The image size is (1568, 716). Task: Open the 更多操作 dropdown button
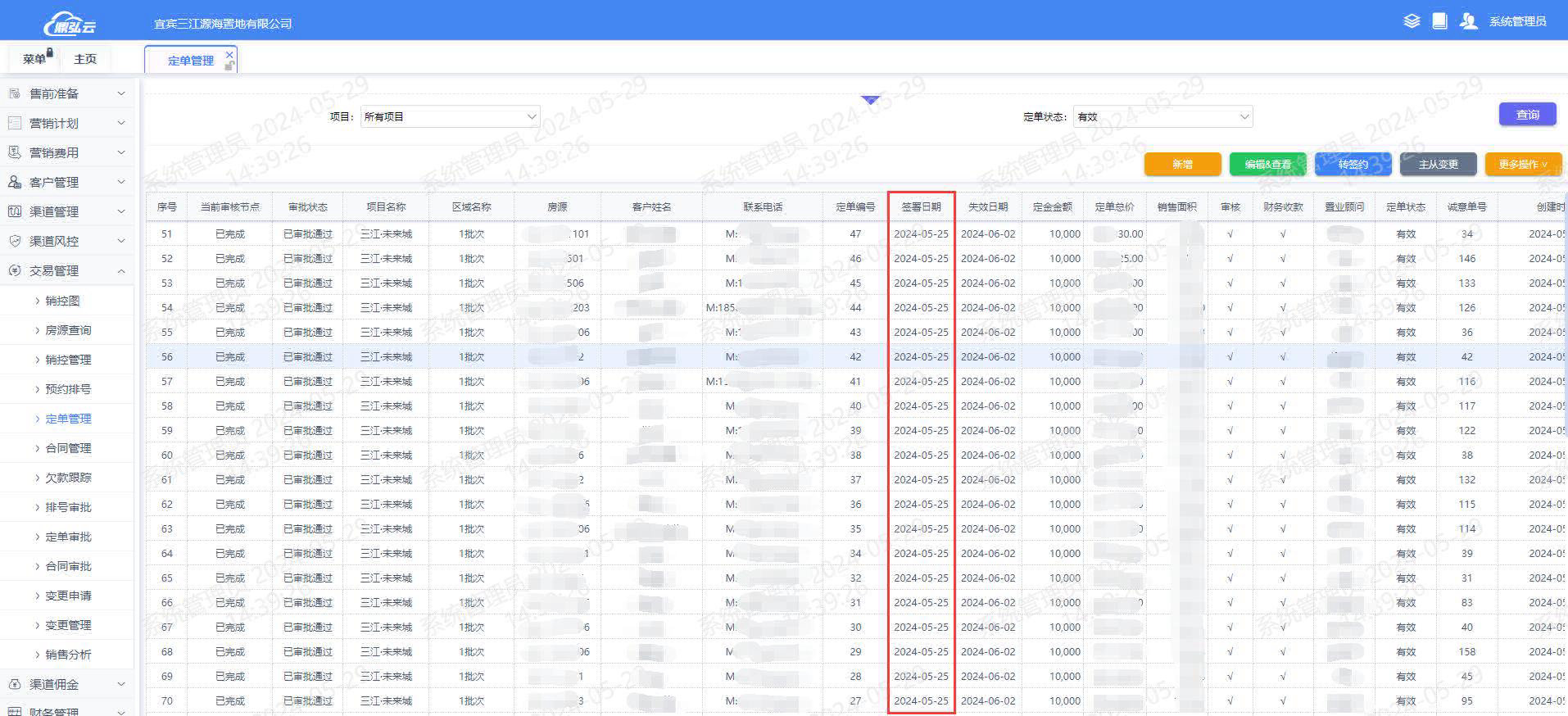1523,164
